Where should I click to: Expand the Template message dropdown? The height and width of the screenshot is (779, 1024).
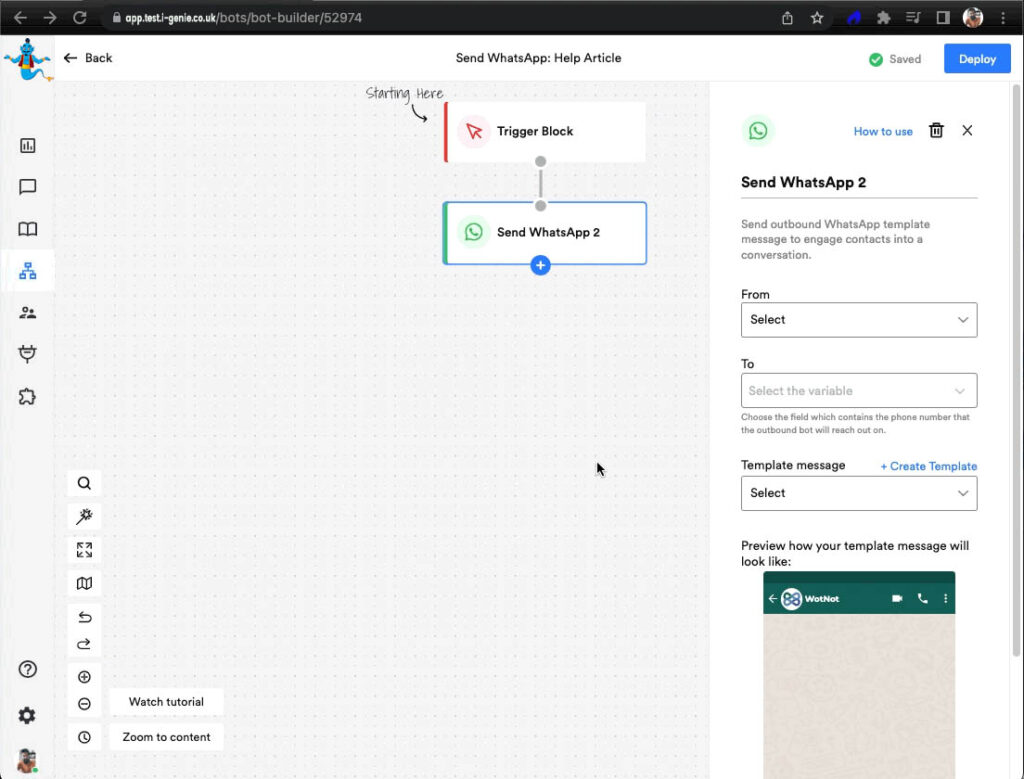click(x=858, y=493)
